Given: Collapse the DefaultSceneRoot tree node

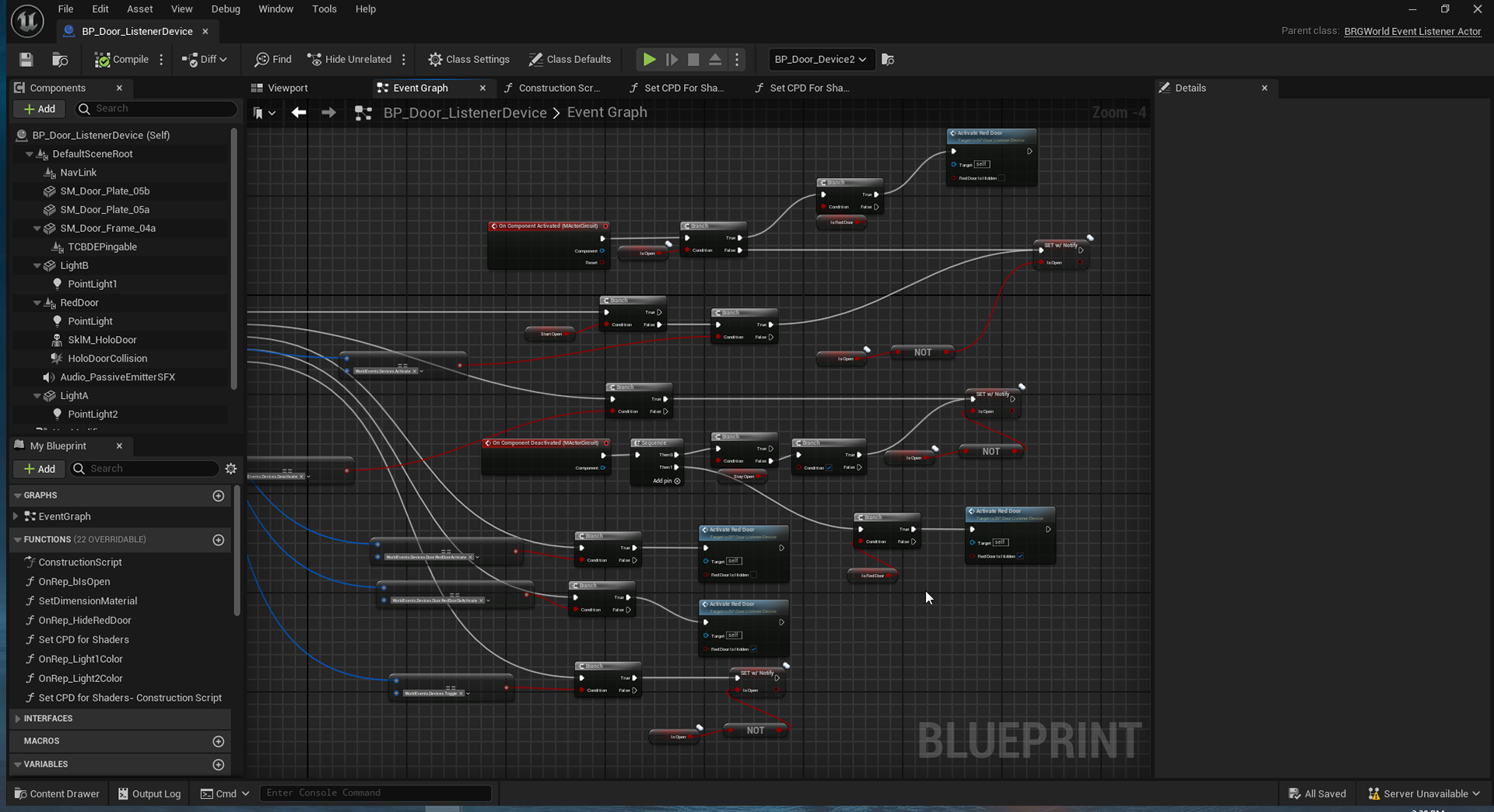Looking at the screenshot, I should (30, 154).
